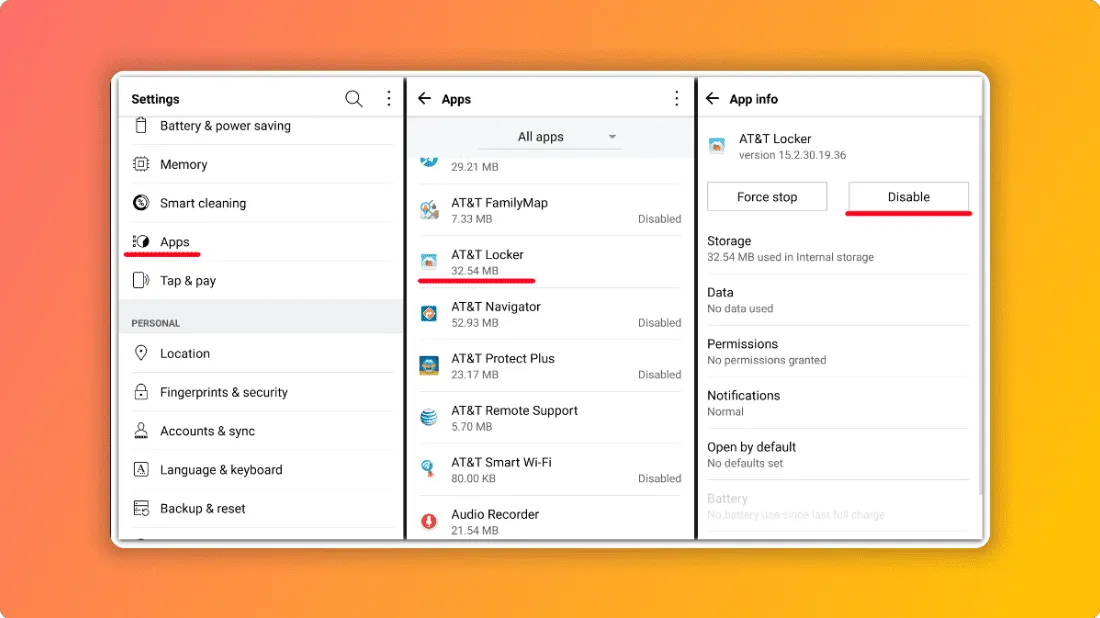Select AT&T Navigator in apps list
1100x618 pixels.
click(550, 314)
